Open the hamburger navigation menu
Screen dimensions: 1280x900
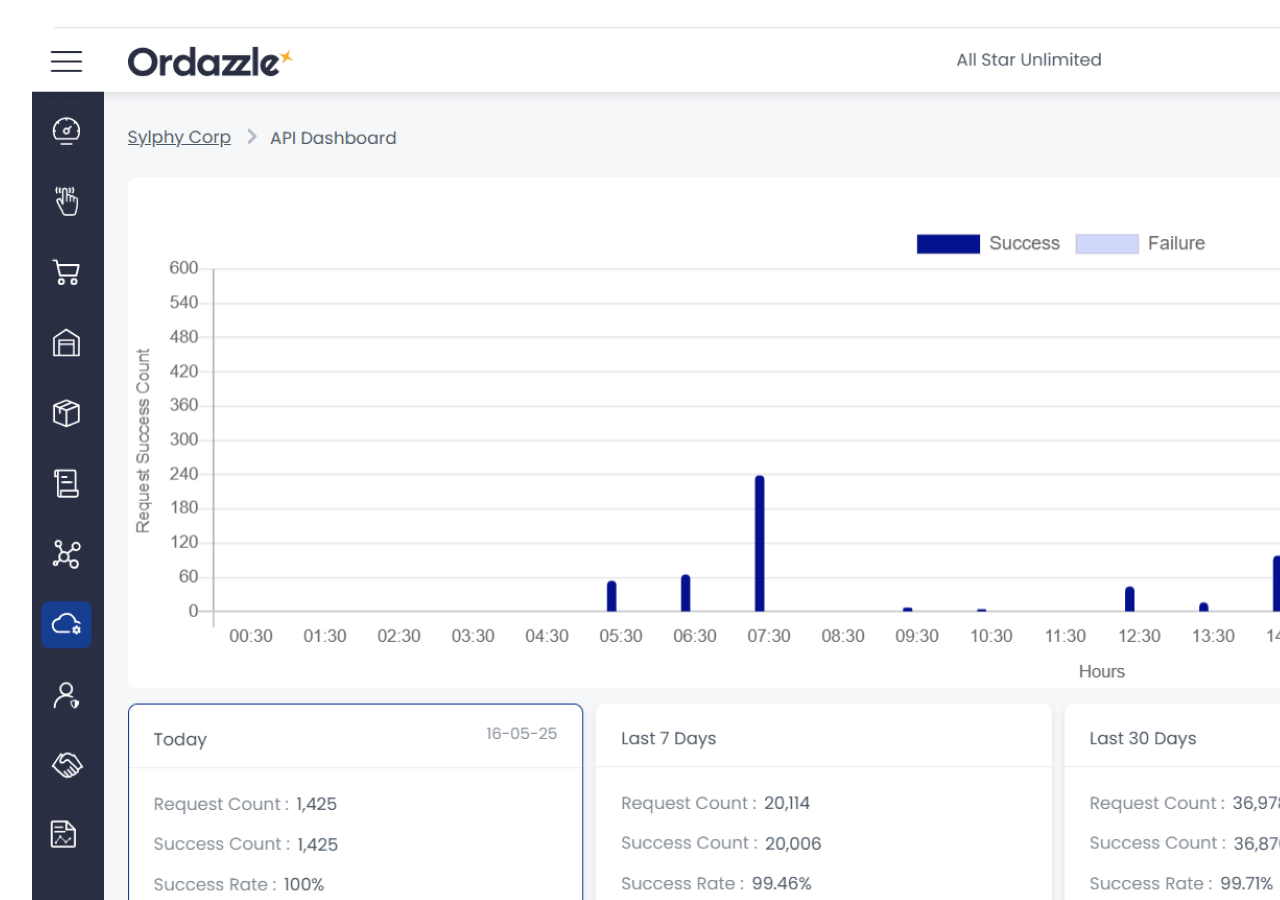(67, 61)
